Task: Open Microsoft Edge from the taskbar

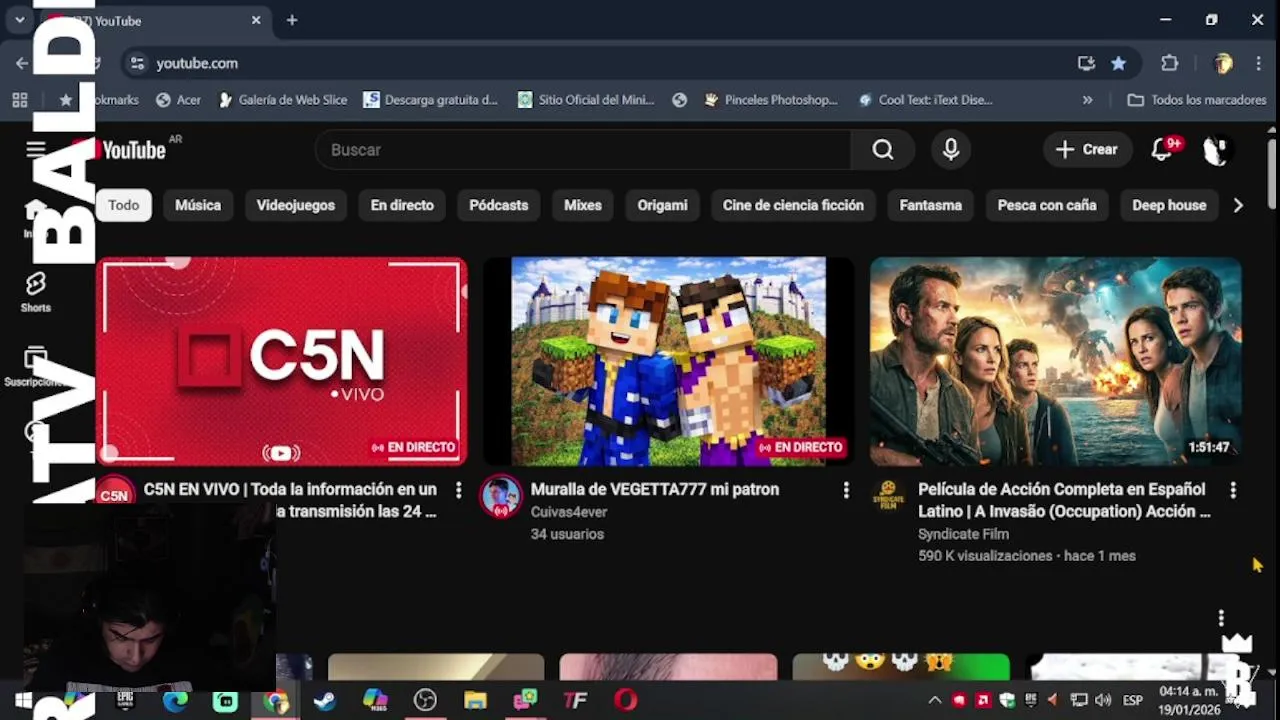Action: point(175,700)
